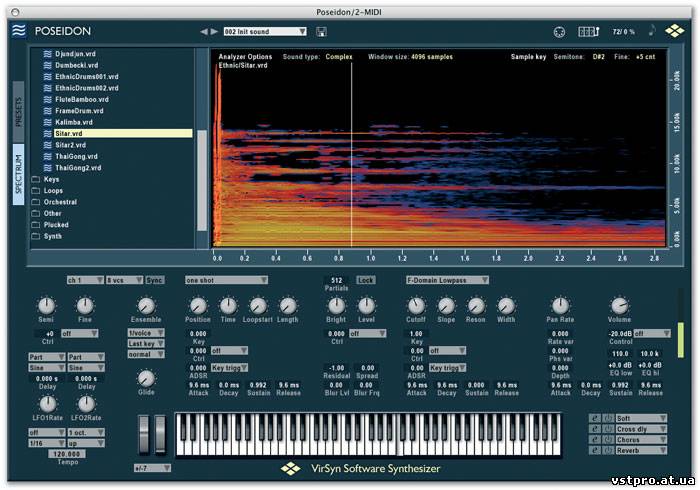Open edit button for the Reverb effect
The width and height of the screenshot is (700, 490).
(x=595, y=450)
